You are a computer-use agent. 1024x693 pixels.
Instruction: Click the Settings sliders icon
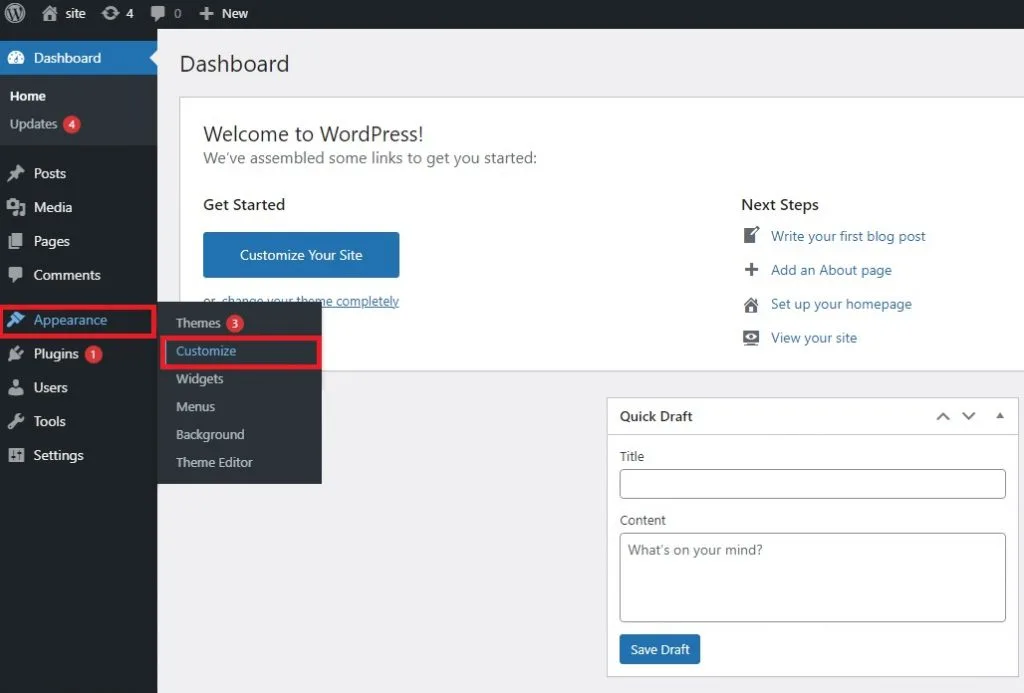[x=16, y=455]
